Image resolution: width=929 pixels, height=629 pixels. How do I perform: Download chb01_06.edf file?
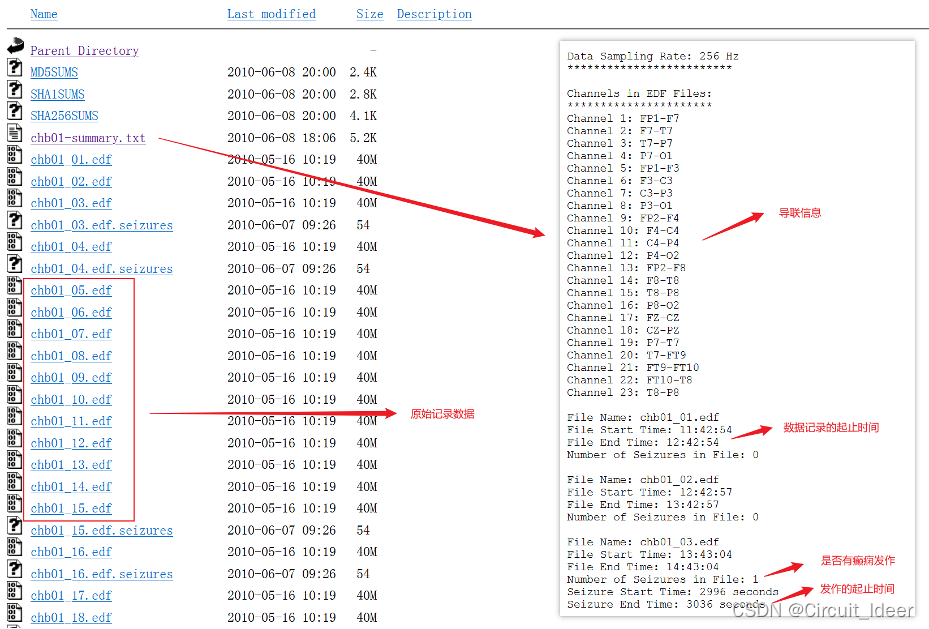71,313
